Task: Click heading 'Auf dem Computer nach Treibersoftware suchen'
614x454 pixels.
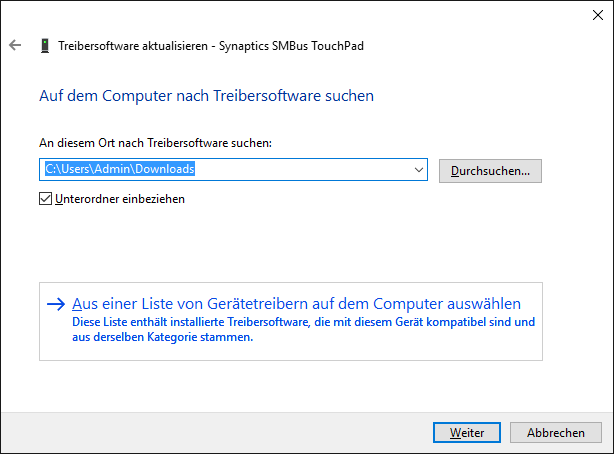Action: coord(206,96)
